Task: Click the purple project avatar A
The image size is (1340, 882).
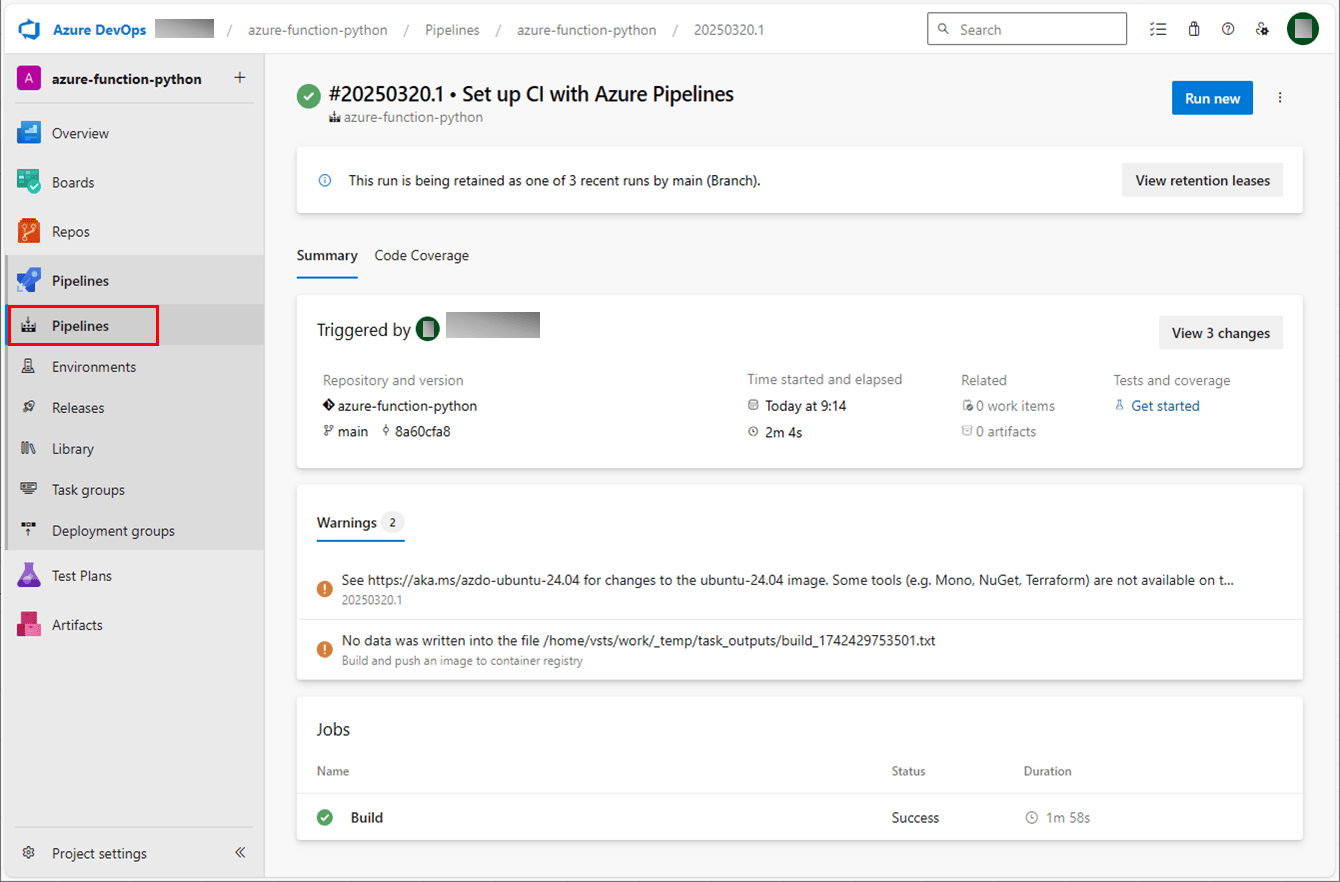Action: pos(28,79)
